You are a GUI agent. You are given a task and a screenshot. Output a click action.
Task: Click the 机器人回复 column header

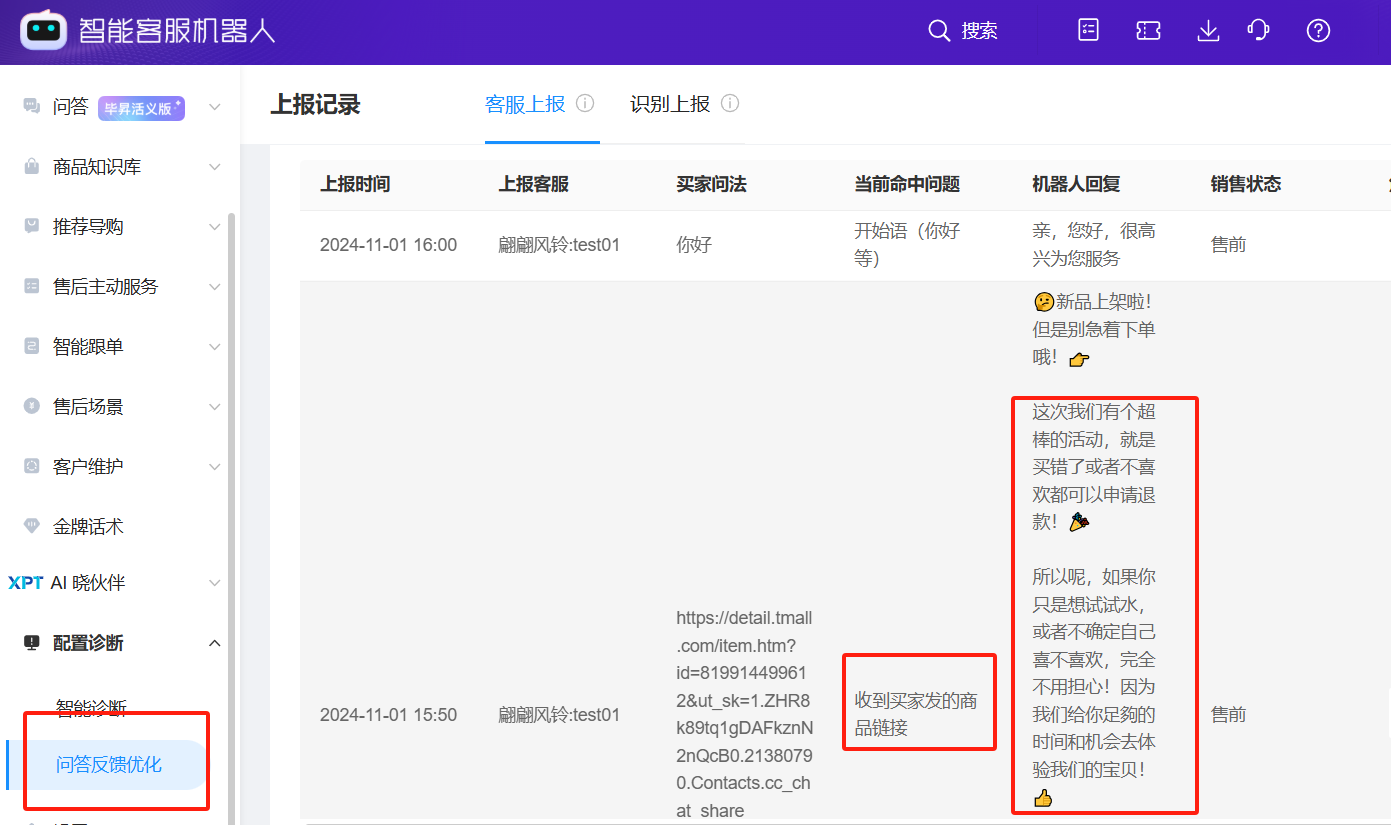[x=1076, y=184]
